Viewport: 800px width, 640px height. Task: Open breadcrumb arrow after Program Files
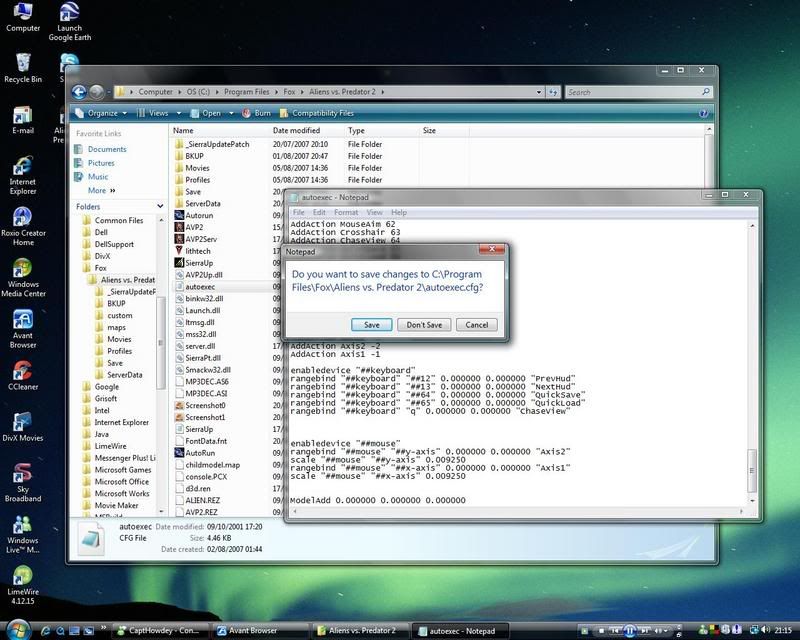click(x=276, y=92)
